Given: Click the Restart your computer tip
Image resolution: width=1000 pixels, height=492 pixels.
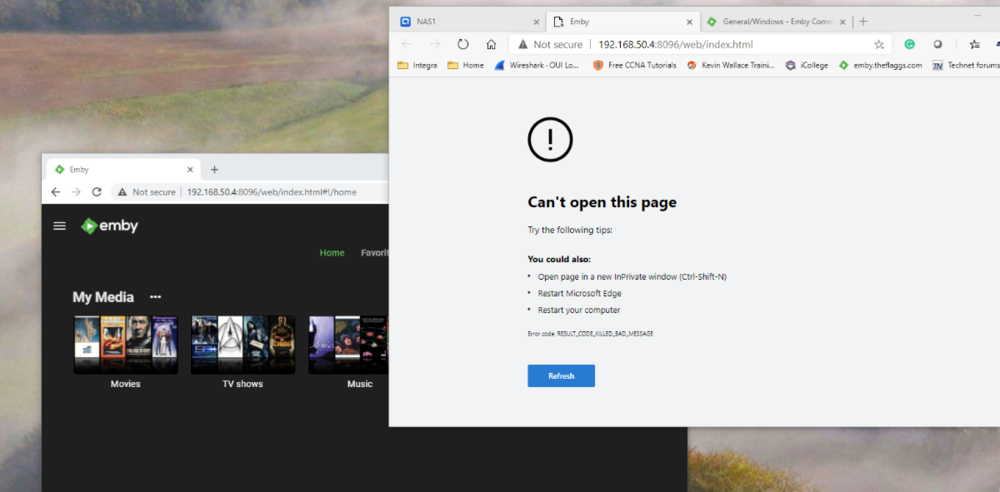Looking at the screenshot, I should click(579, 310).
